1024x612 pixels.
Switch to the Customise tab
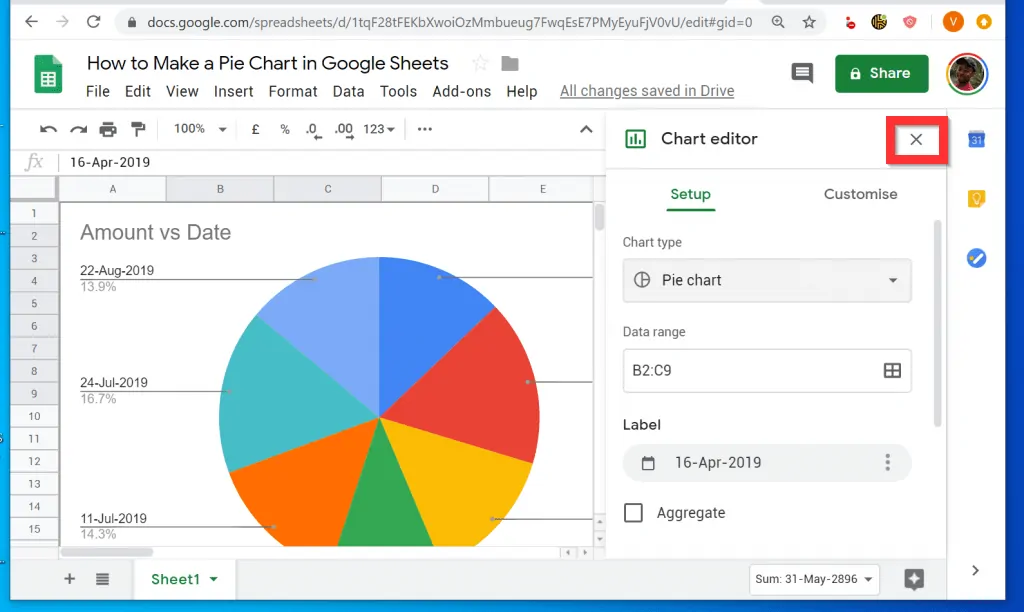[x=860, y=194]
